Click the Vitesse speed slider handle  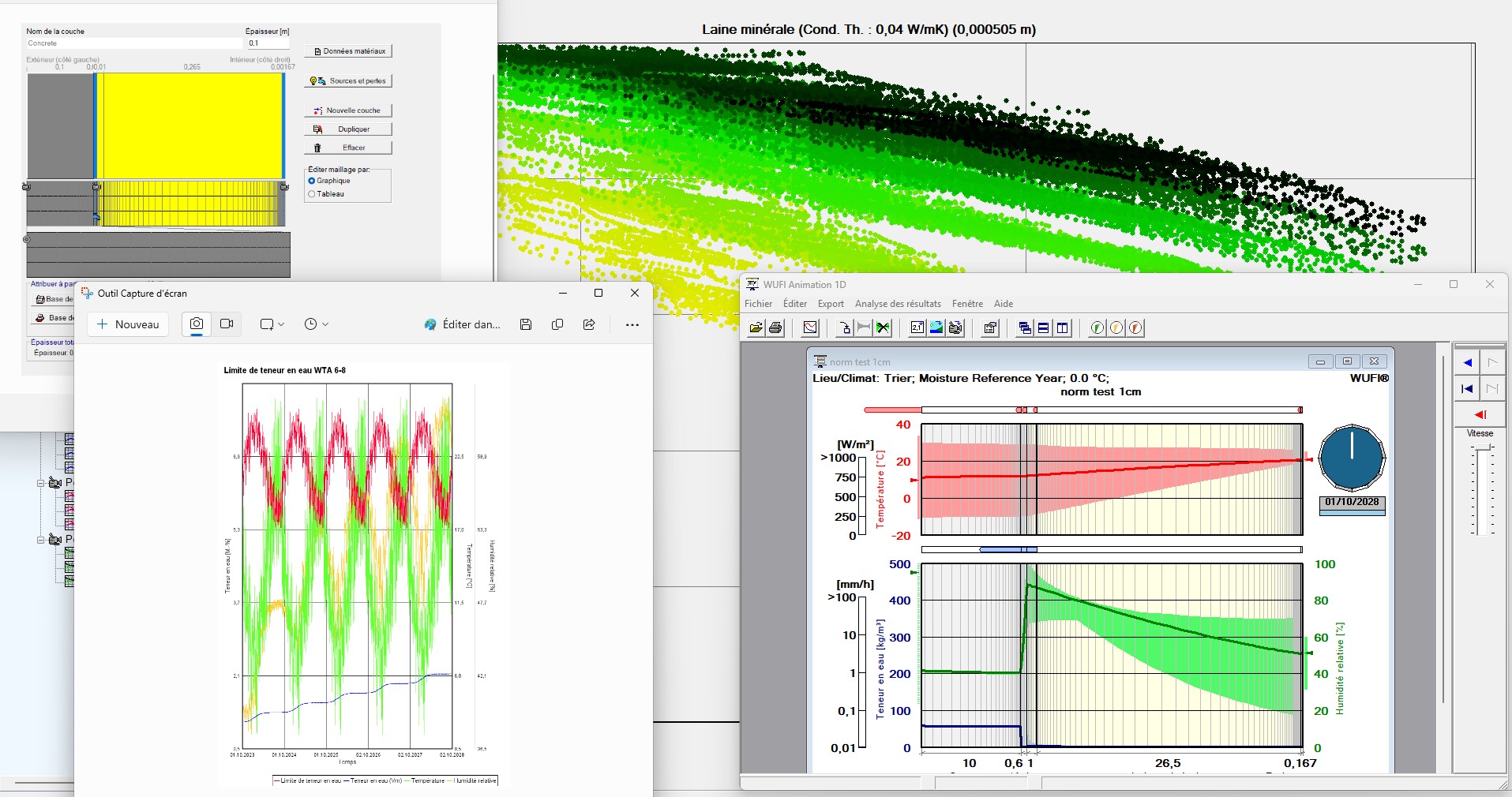point(1483,447)
